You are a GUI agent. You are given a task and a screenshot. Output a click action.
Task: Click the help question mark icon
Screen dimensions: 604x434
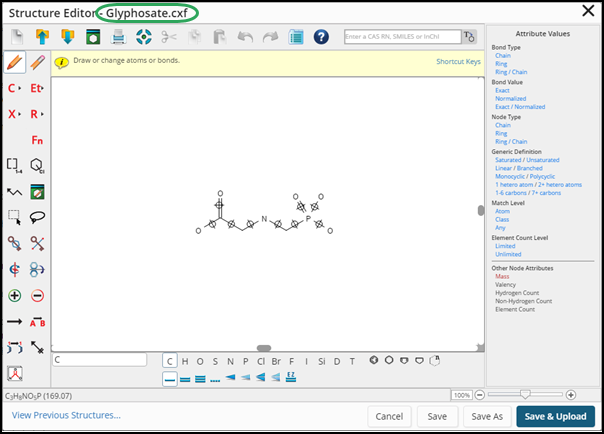tap(321, 37)
